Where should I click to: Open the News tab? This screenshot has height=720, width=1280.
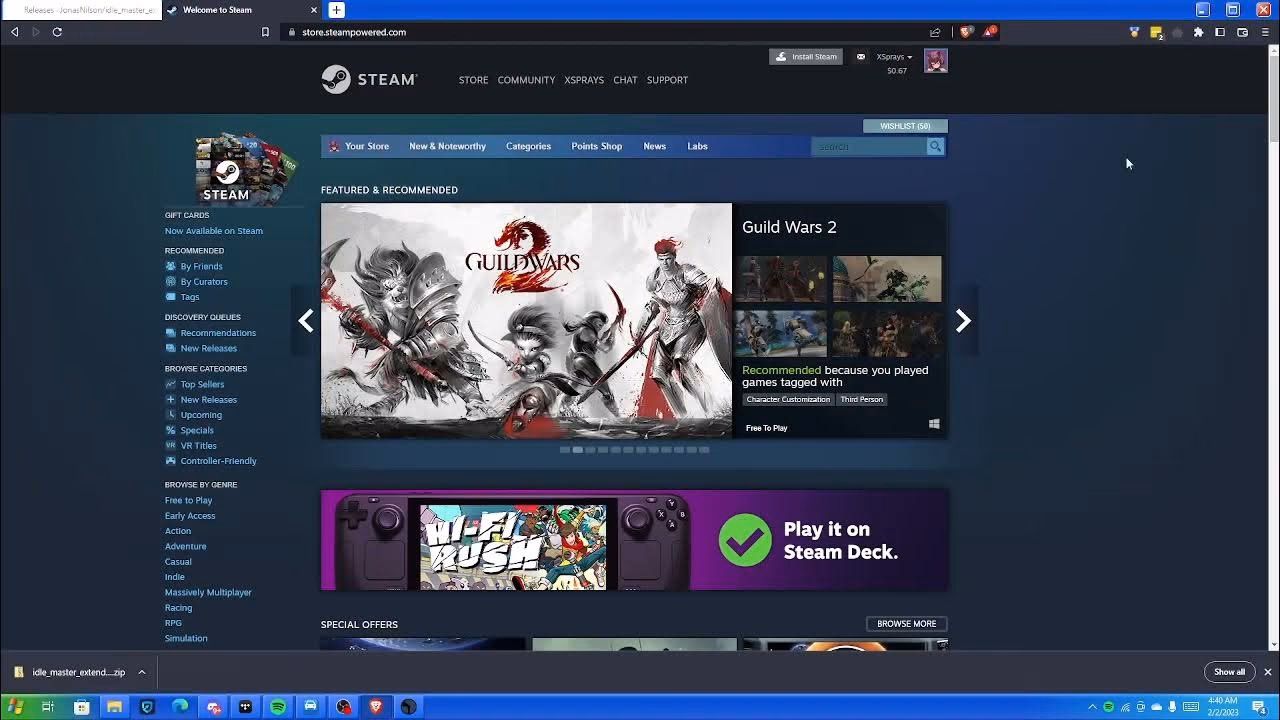(654, 146)
